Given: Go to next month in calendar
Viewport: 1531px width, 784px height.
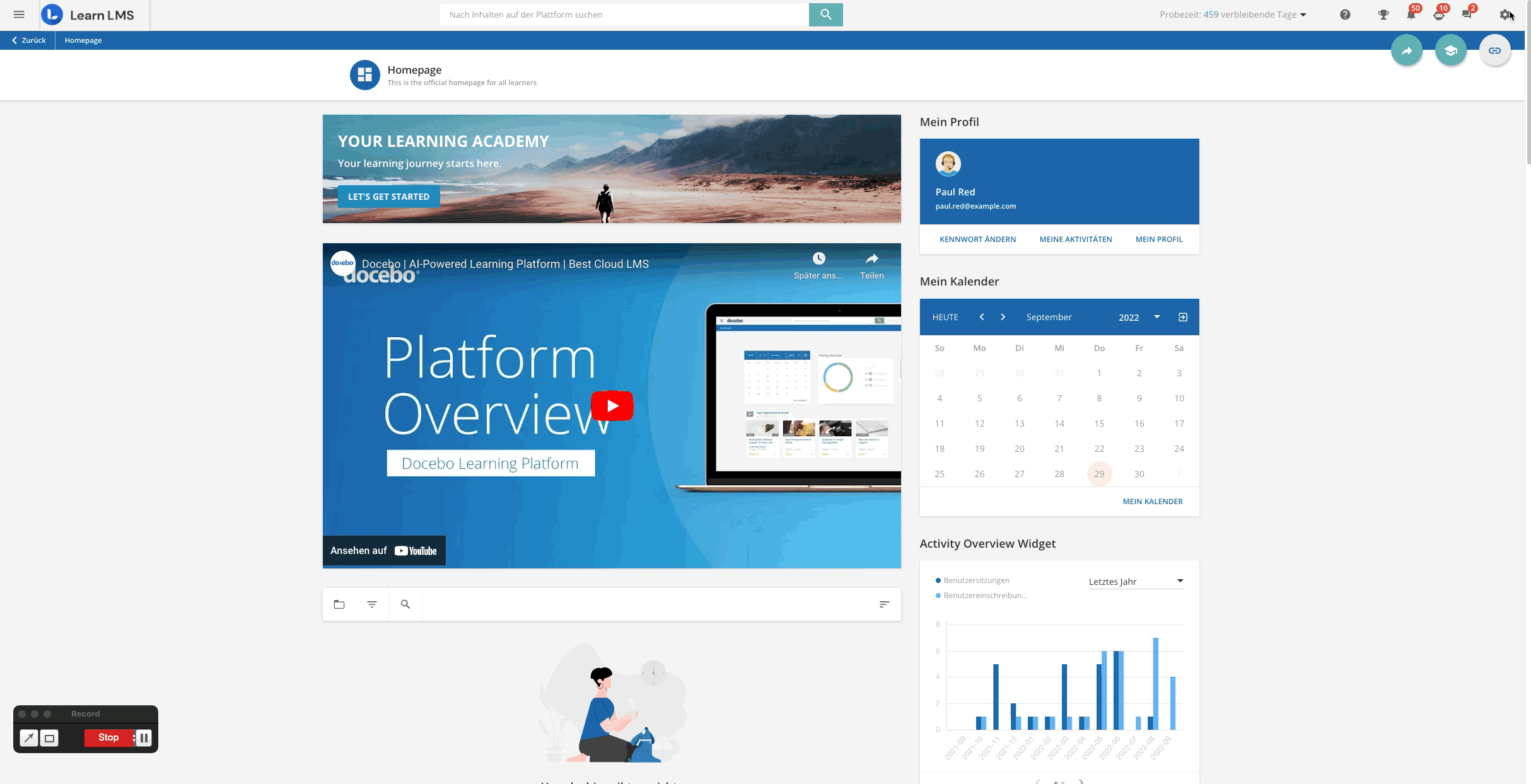Looking at the screenshot, I should pos(1003,317).
